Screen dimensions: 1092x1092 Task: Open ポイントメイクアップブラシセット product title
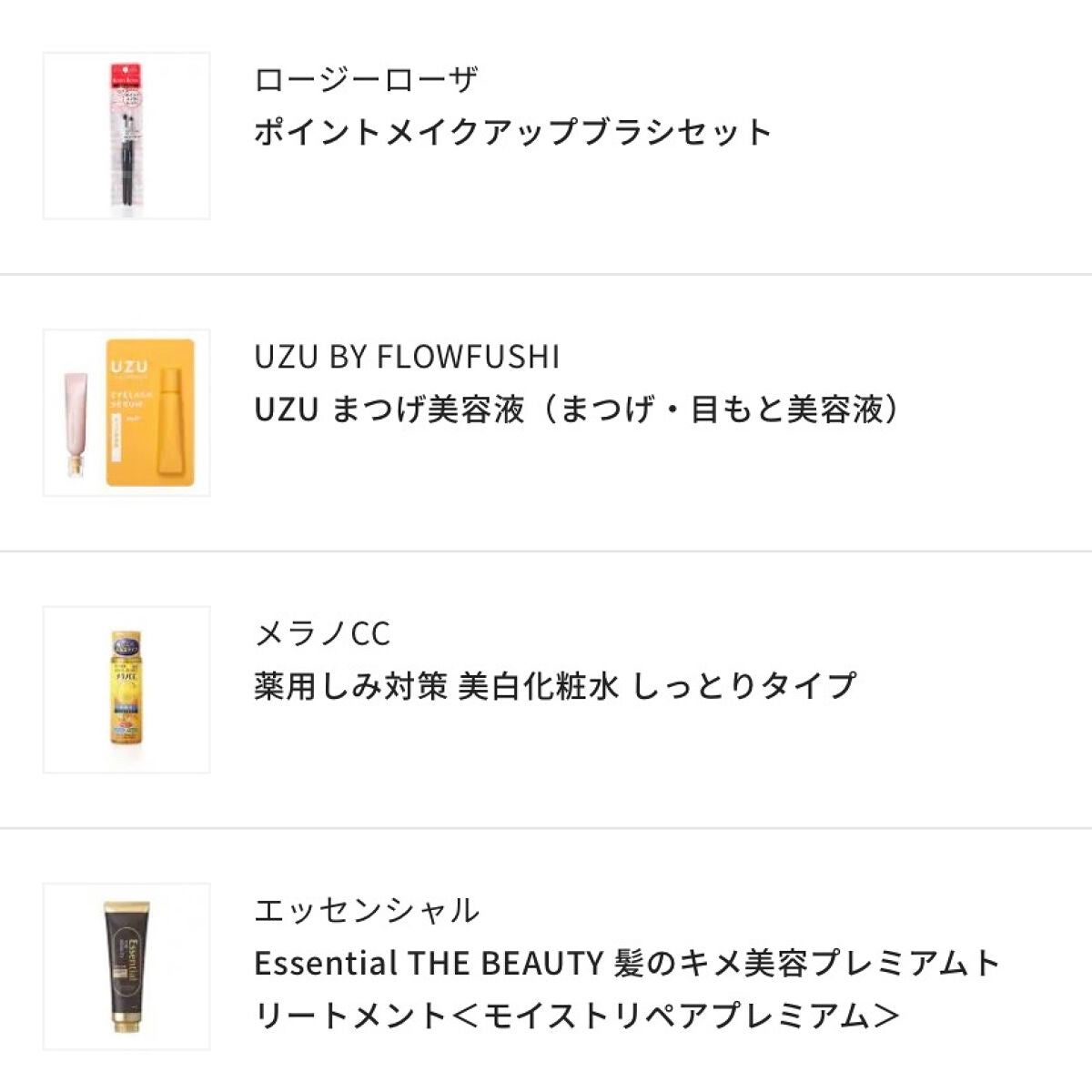513,133
